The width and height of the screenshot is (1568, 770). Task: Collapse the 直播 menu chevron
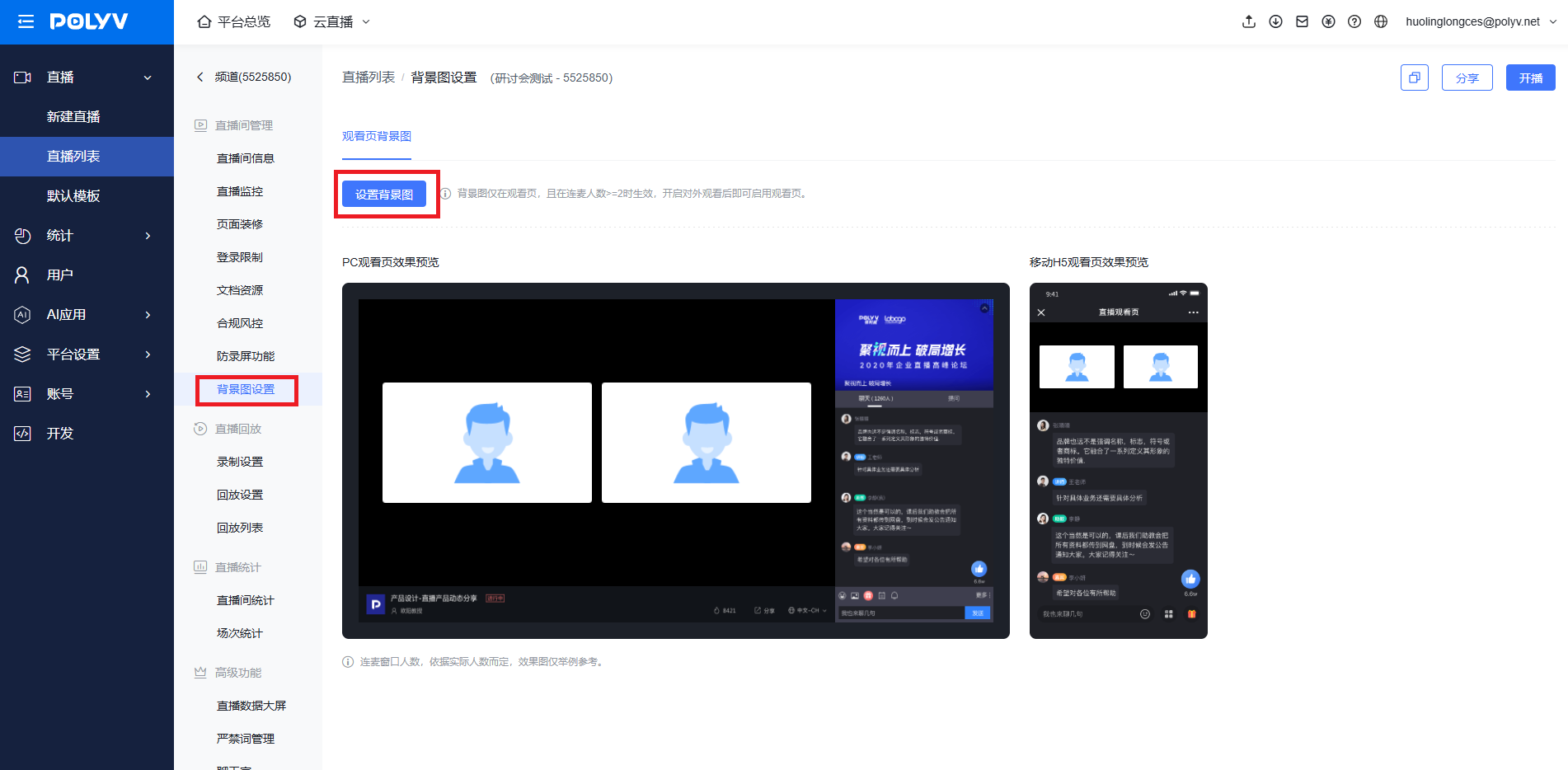[x=148, y=77]
